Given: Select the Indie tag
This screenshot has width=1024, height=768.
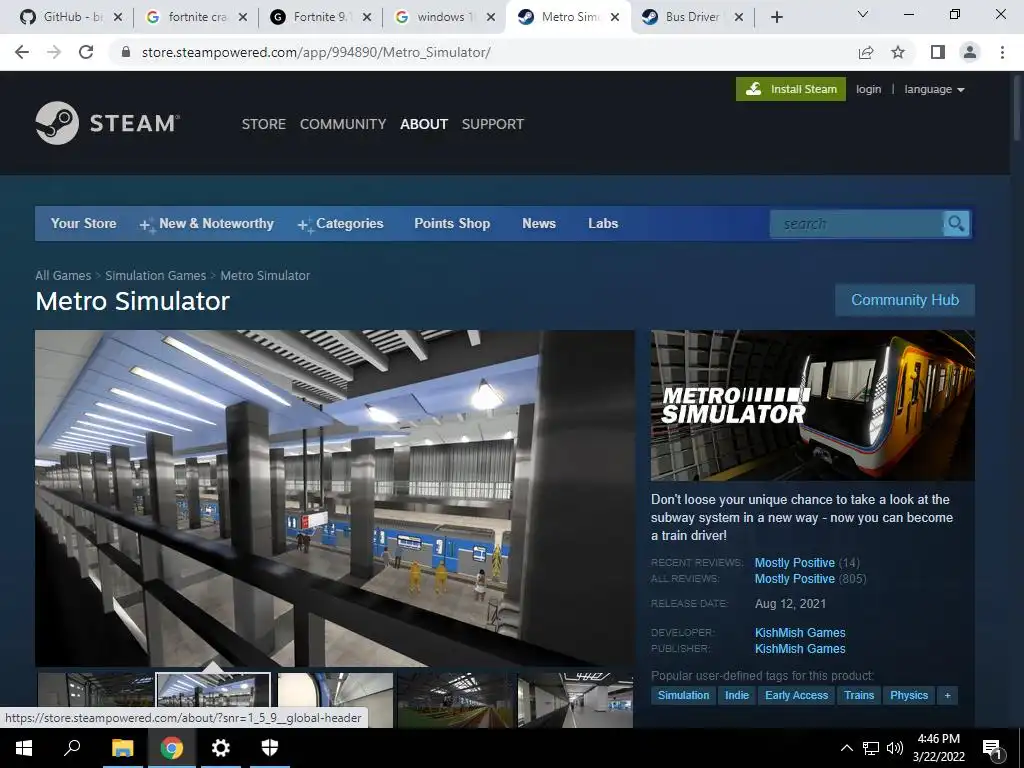Looking at the screenshot, I should click(737, 695).
